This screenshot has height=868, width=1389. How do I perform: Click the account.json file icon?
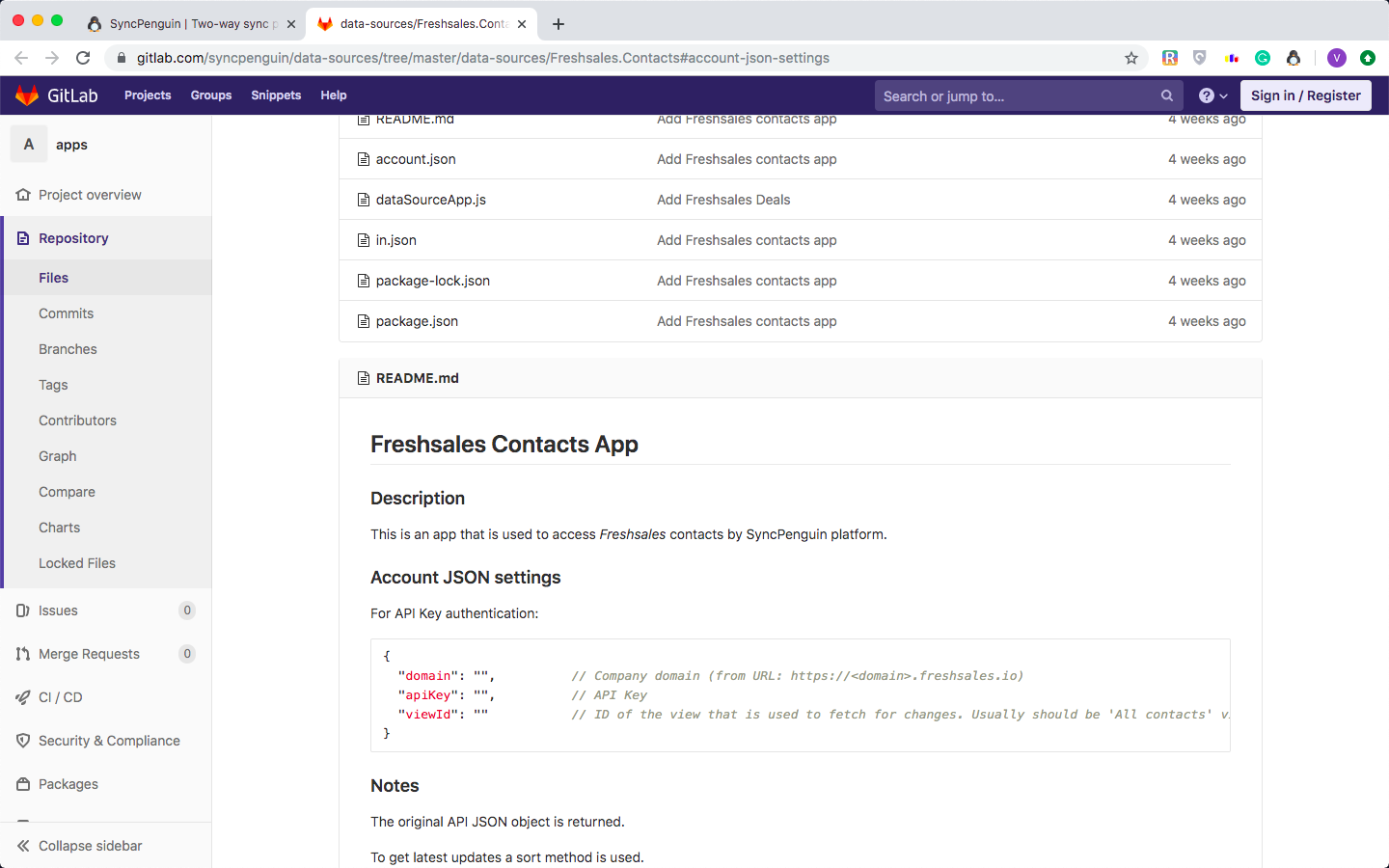point(364,159)
